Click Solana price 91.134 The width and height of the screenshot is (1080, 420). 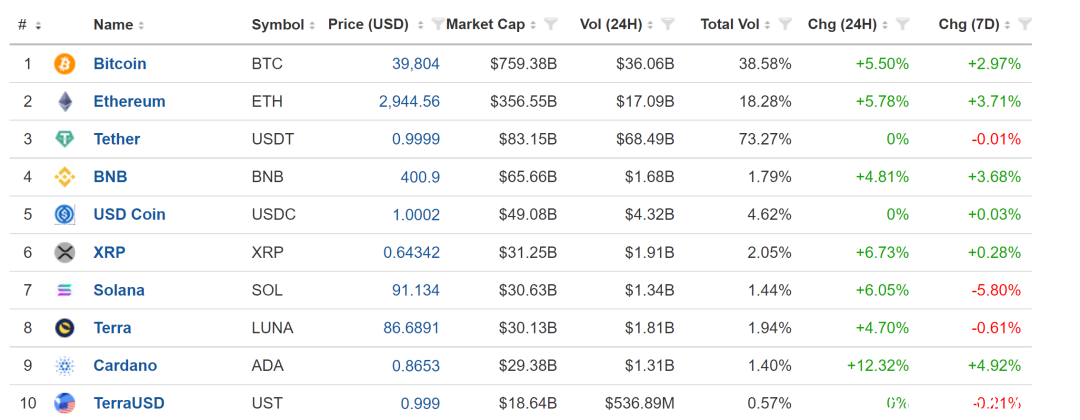416,291
